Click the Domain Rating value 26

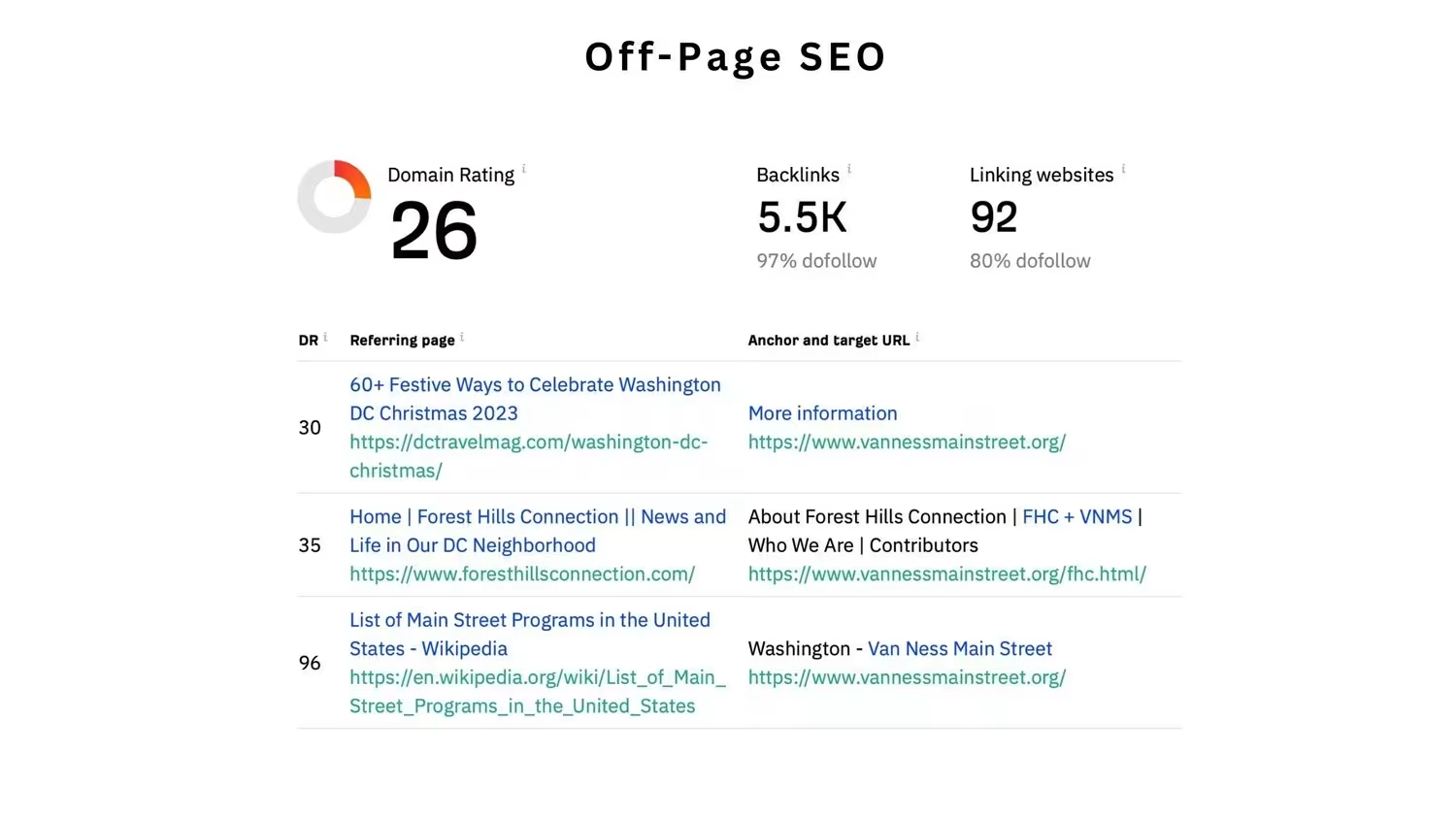pyautogui.click(x=434, y=231)
